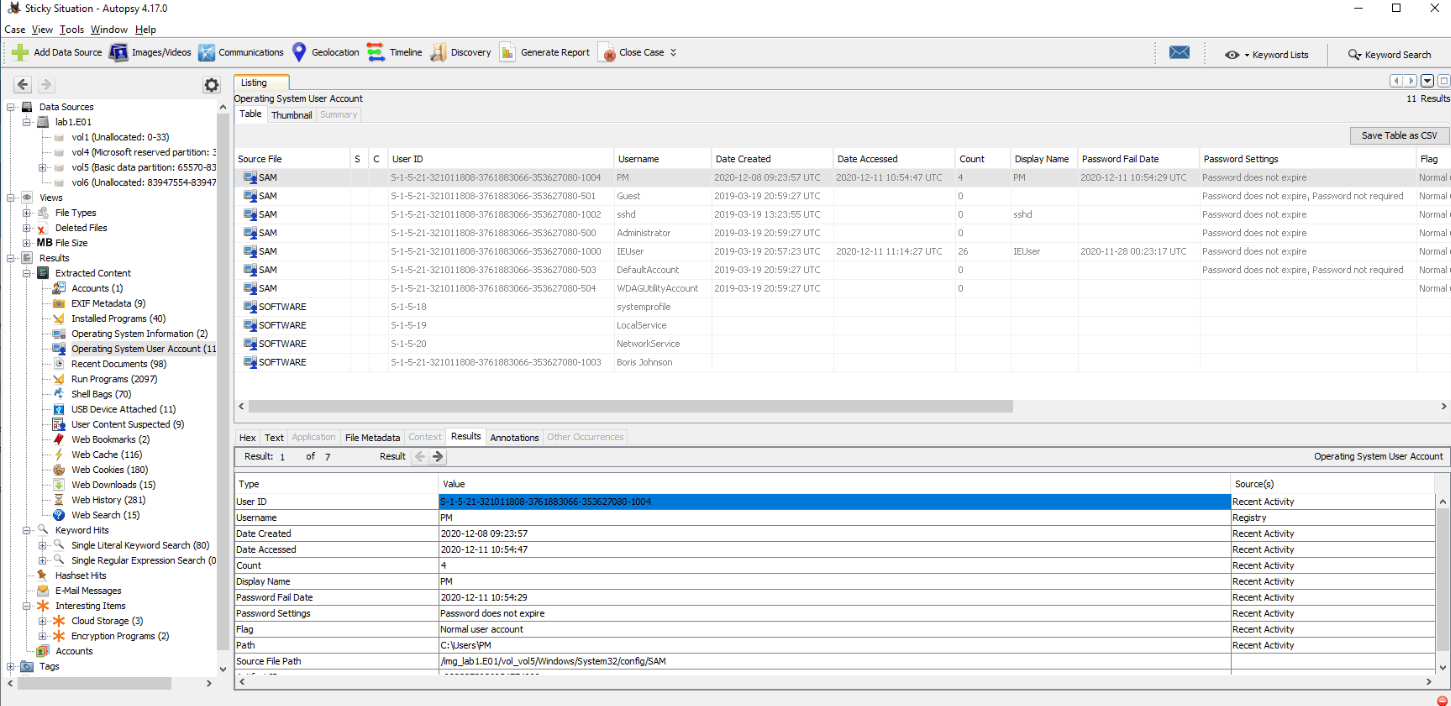Image resolution: width=1451 pixels, height=706 pixels.
Task: Sort table by Username column header
Action: pyautogui.click(x=662, y=159)
